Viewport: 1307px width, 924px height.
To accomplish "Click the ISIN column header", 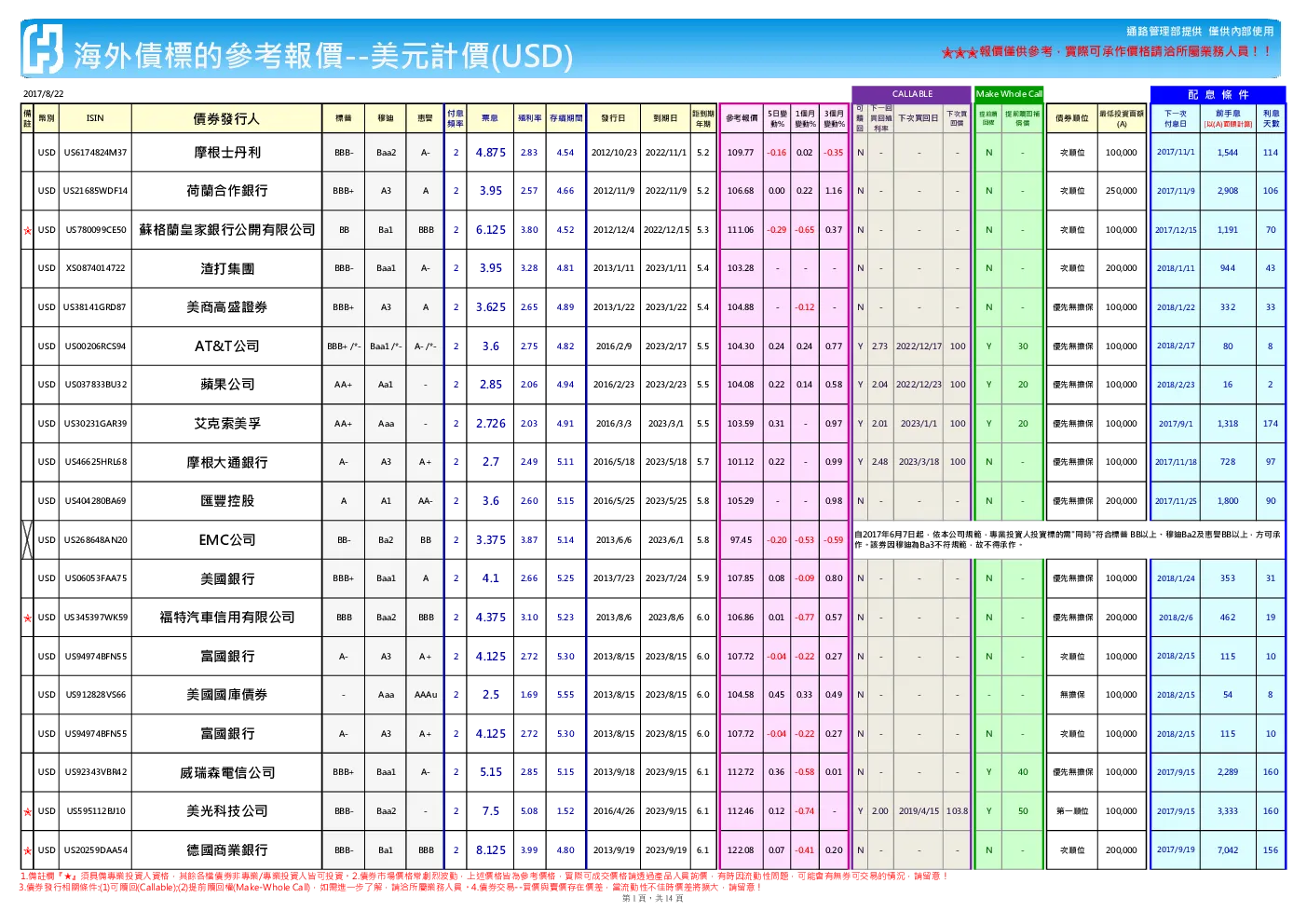I will [95, 118].
